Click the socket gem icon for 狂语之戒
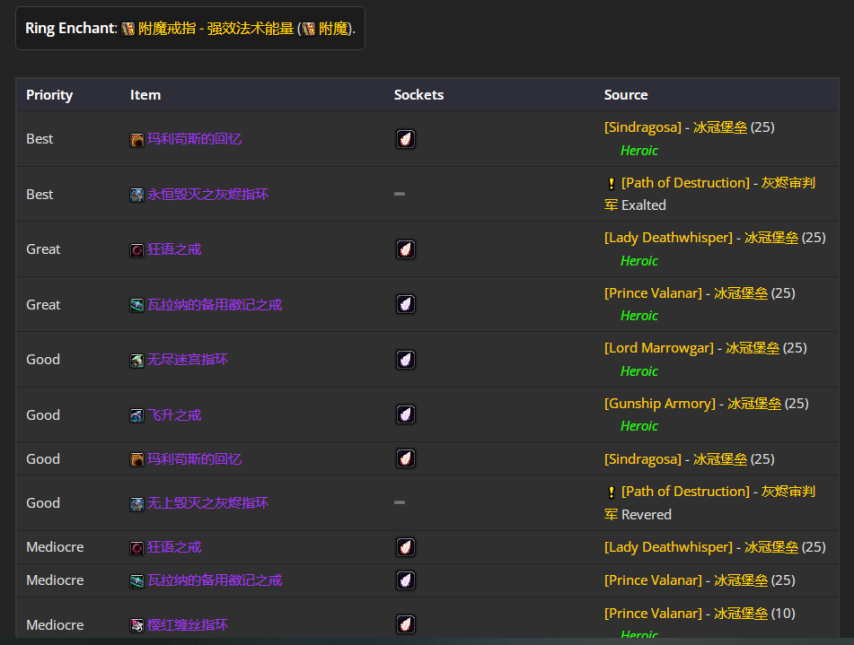The image size is (854, 645). (405, 249)
